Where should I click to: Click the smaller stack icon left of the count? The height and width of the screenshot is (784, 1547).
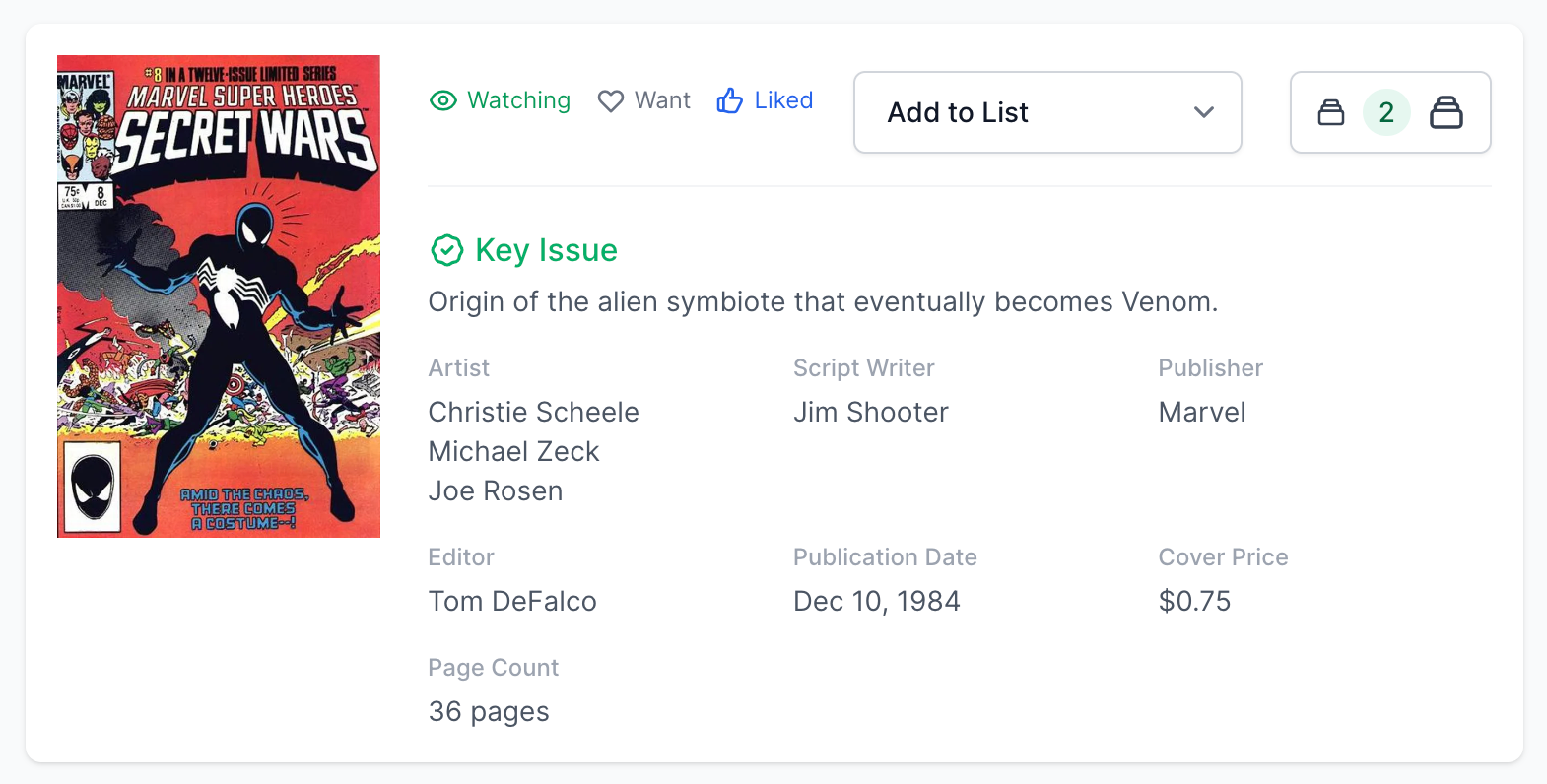tap(1331, 112)
